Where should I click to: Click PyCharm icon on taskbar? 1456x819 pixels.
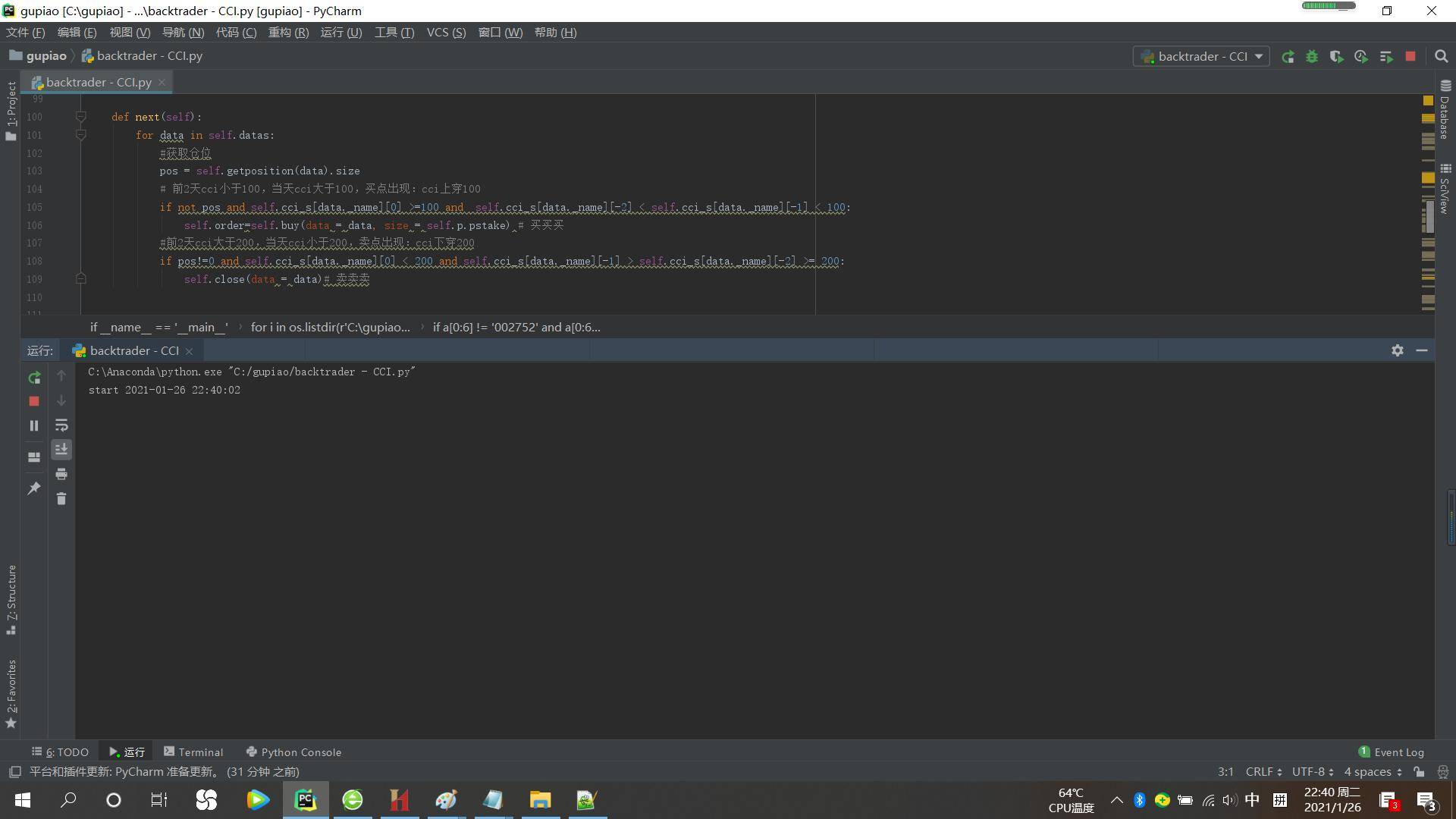306,800
